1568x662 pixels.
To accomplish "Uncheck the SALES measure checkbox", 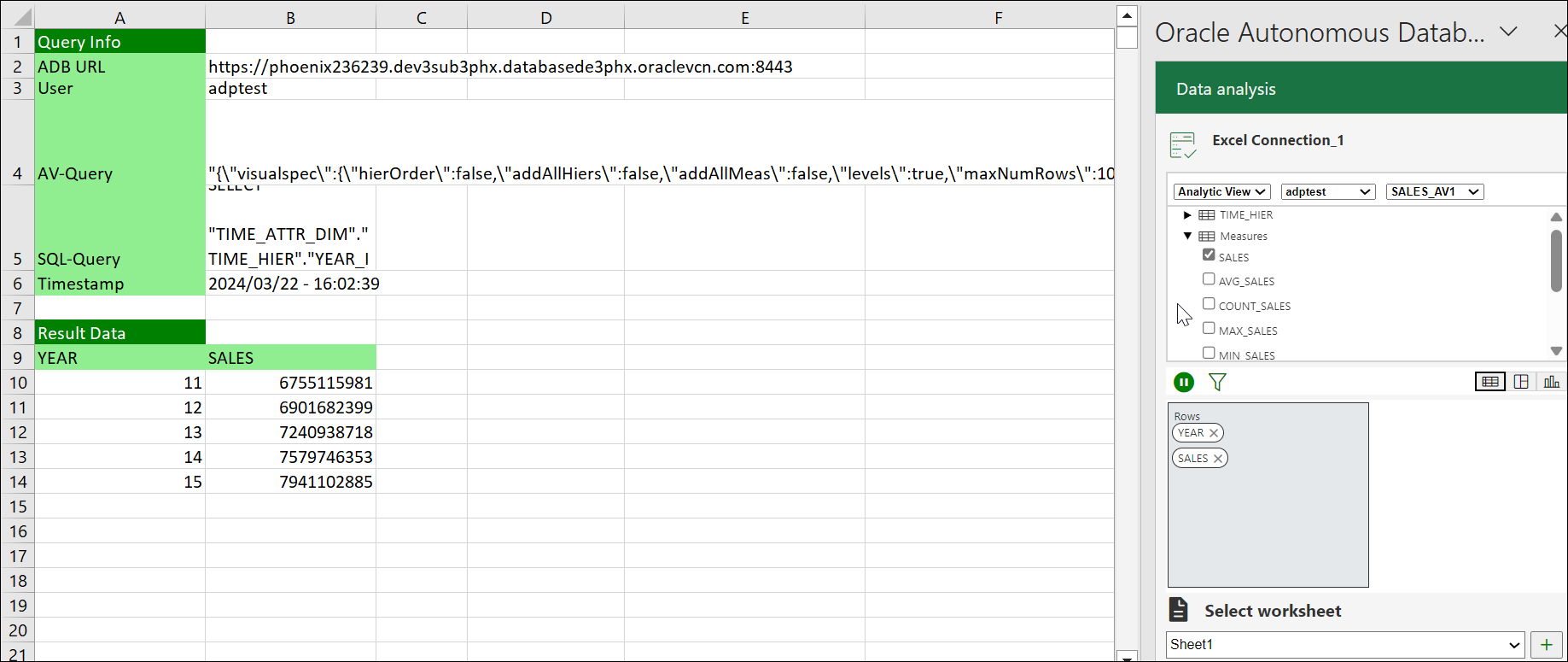I will tap(1209, 255).
